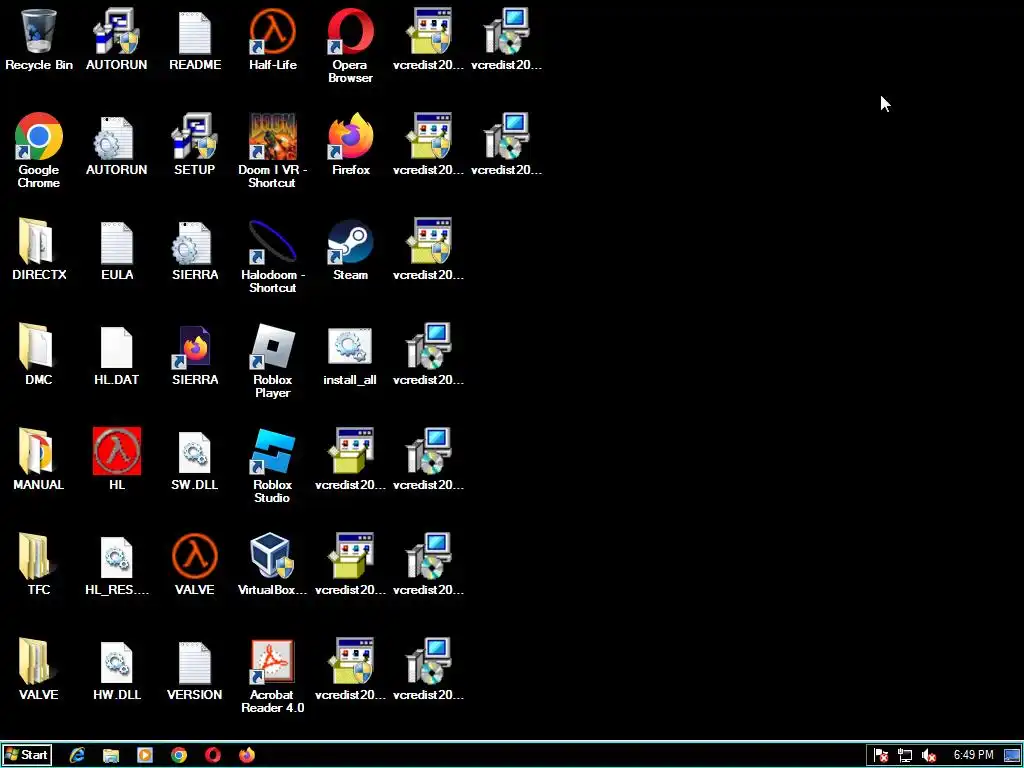This screenshot has height=768, width=1024.
Task: Select the MANUAL folder
Action: tap(39, 459)
